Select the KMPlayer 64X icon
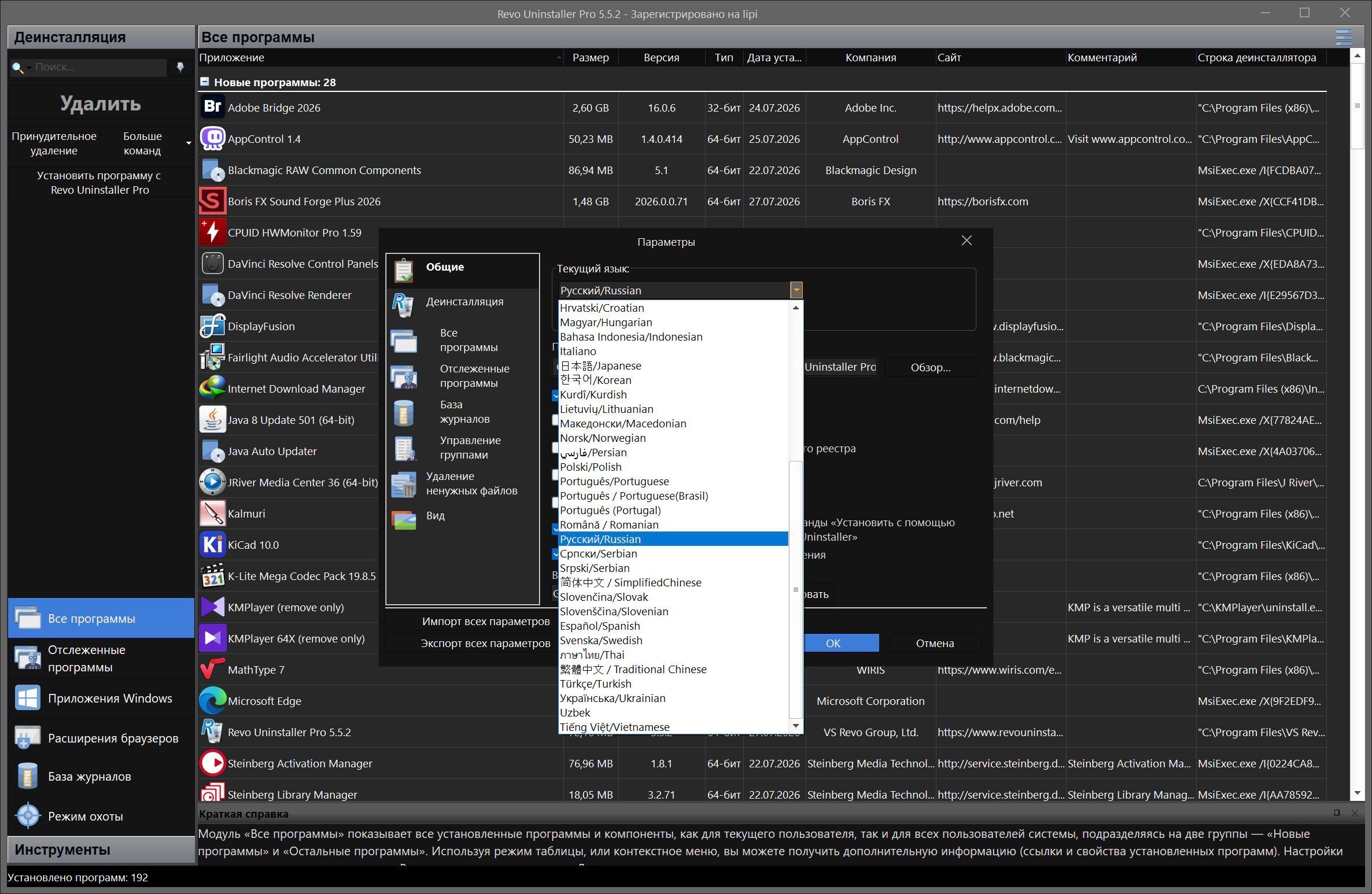Image resolution: width=1372 pixels, height=894 pixels. pyautogui.click(x=212, y=638)
